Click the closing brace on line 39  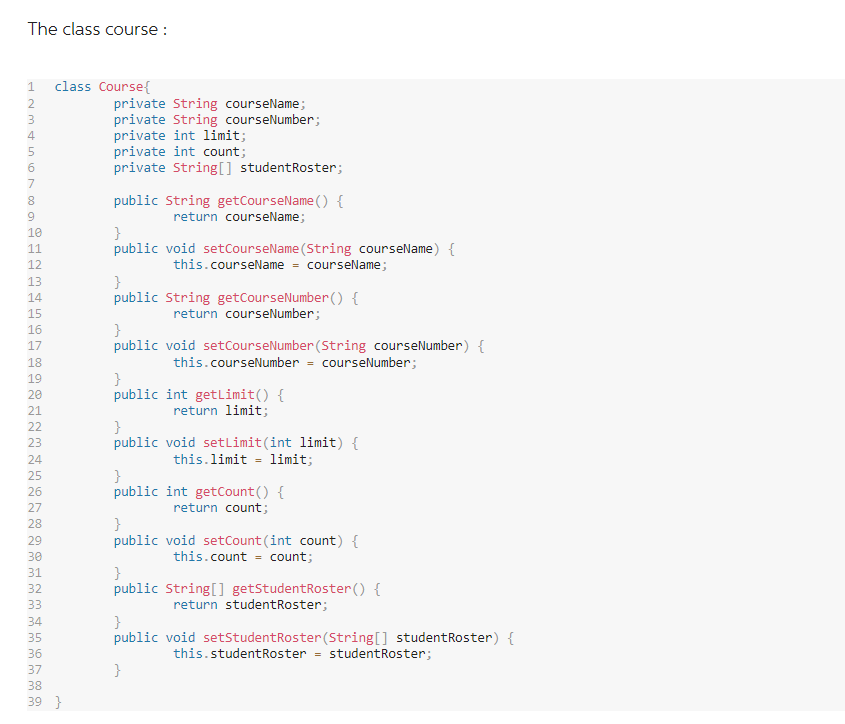tap(57, 701)
